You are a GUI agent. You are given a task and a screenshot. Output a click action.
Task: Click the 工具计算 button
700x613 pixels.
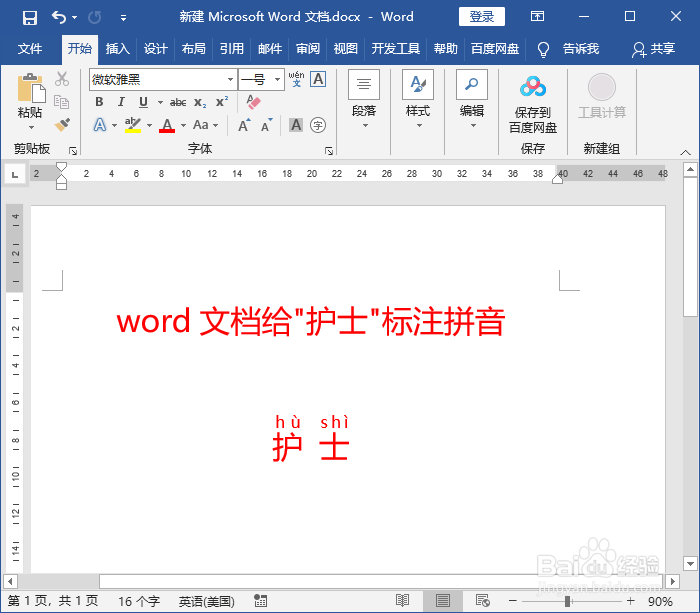tap(602, 96)
